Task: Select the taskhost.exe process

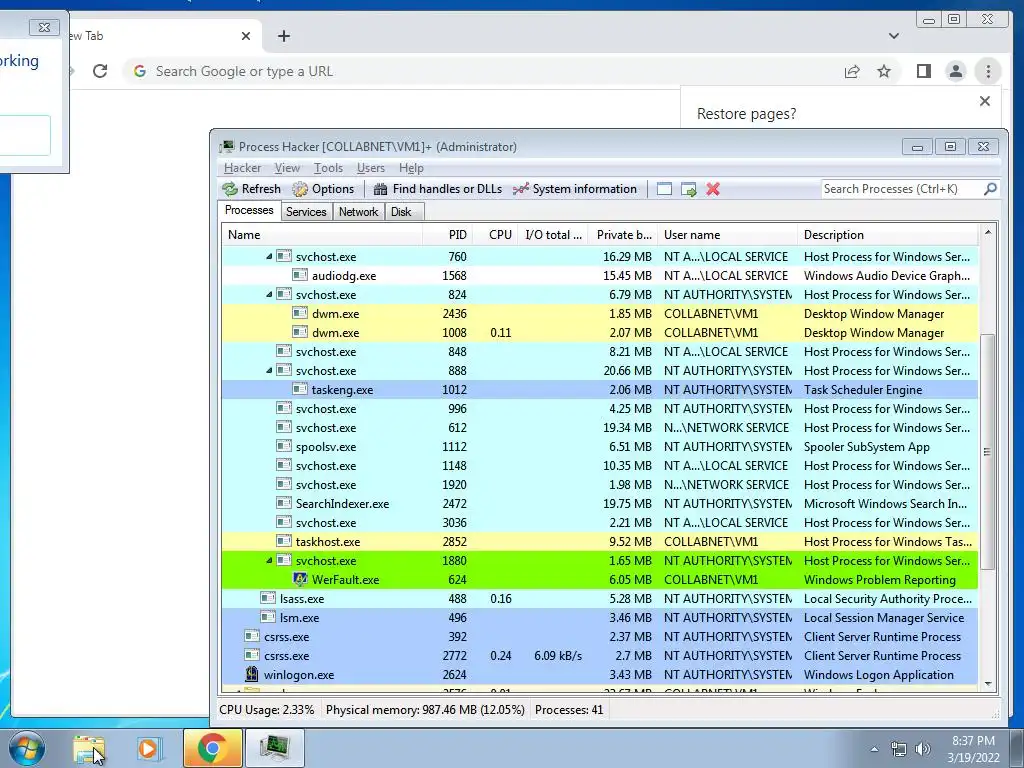Action: [x=600, y=541]
